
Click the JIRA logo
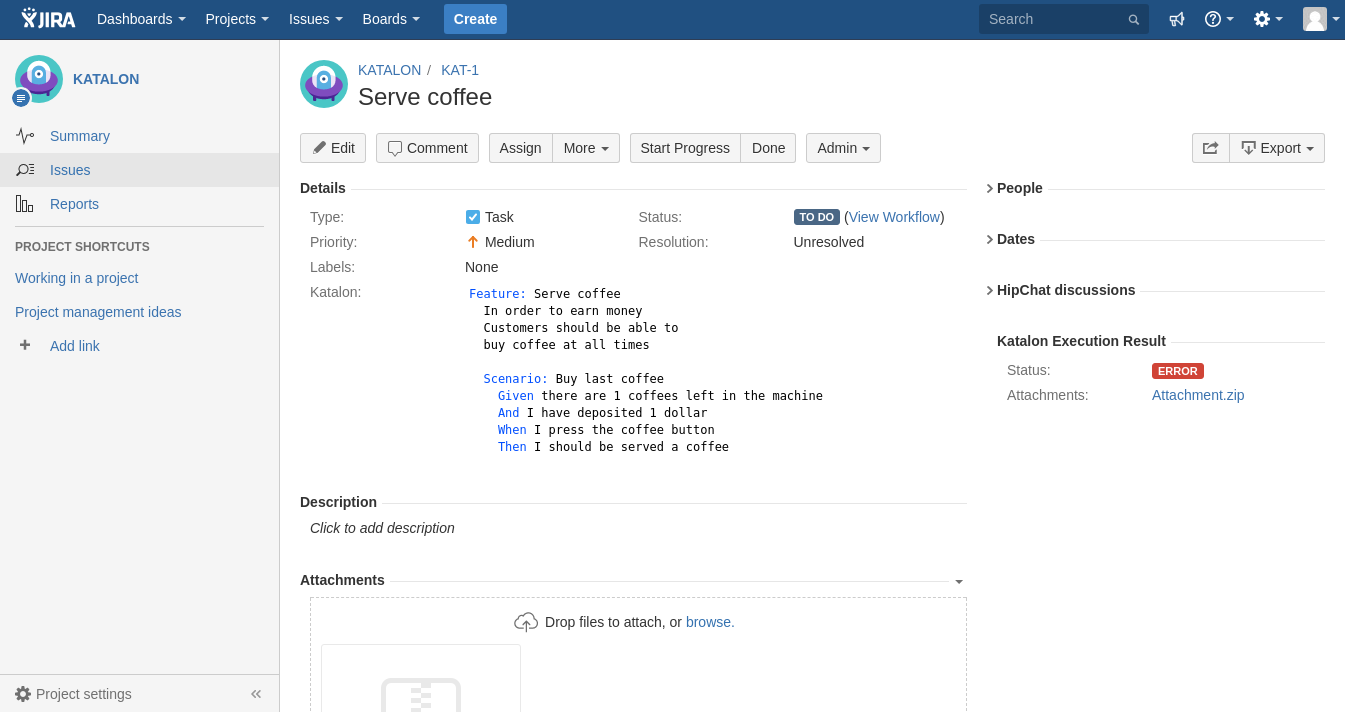pyautogui.click(x=48, y=19)
